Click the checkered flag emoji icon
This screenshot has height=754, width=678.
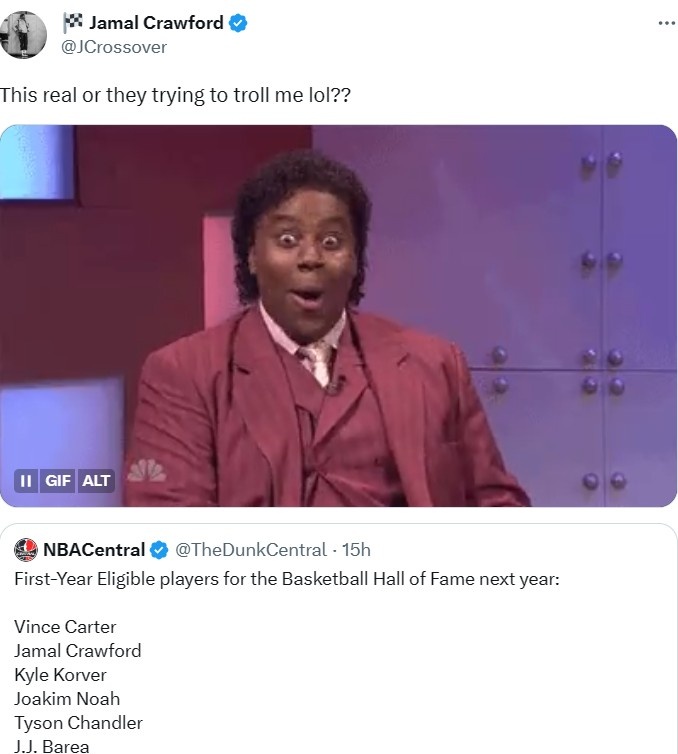(x=73, y=23)
